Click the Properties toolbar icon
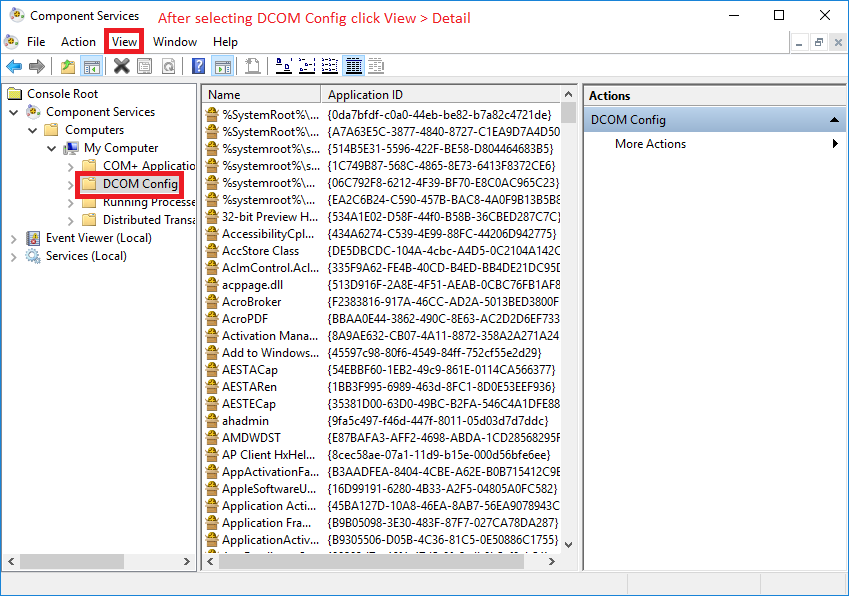849x596 pixels. [145, 67]
